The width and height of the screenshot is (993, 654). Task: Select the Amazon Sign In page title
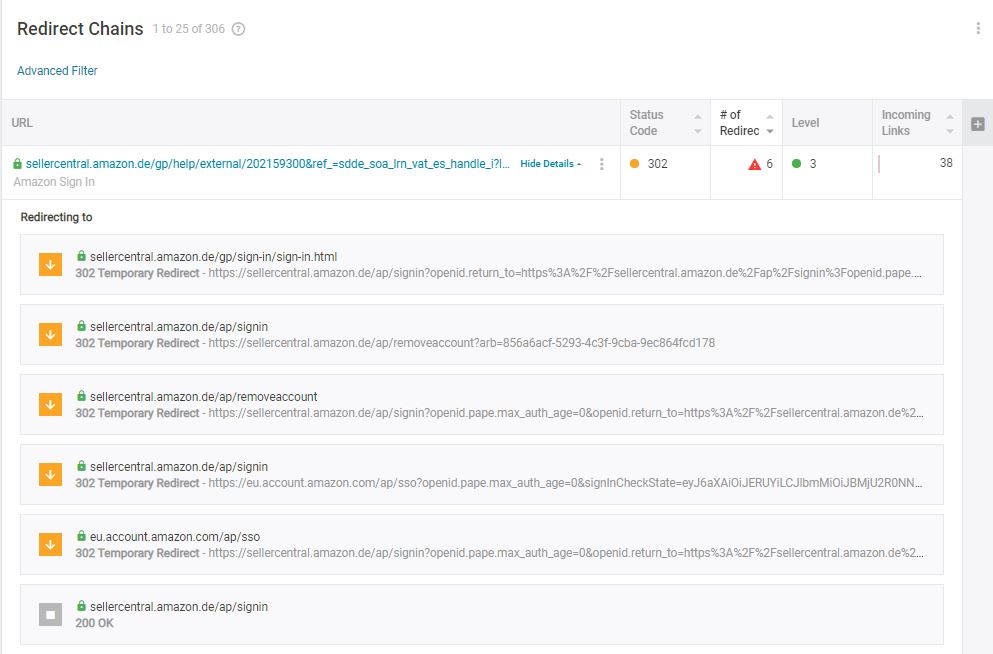(x=54, y=182)
